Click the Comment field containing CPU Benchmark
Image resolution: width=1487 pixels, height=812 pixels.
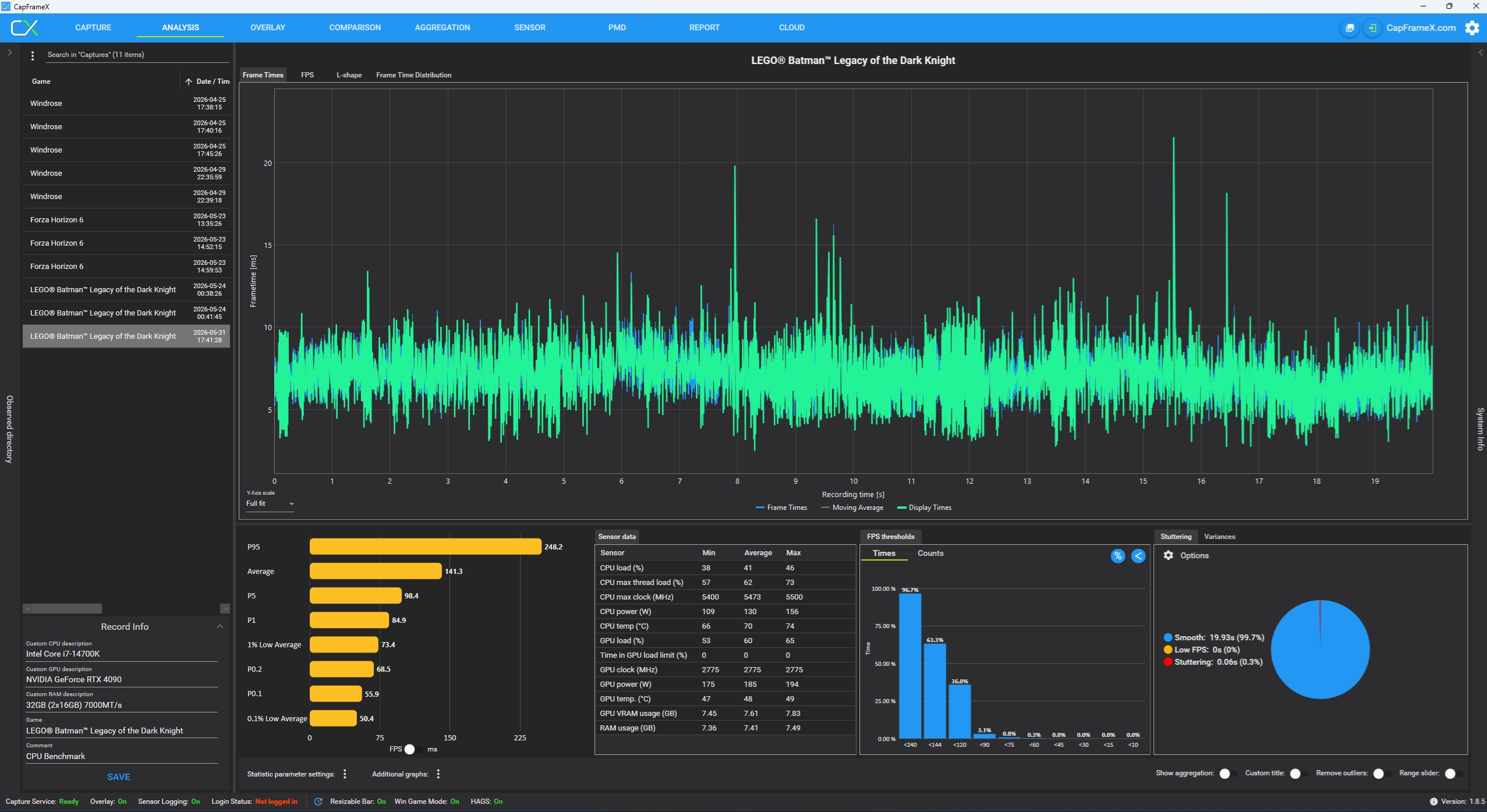122,756
